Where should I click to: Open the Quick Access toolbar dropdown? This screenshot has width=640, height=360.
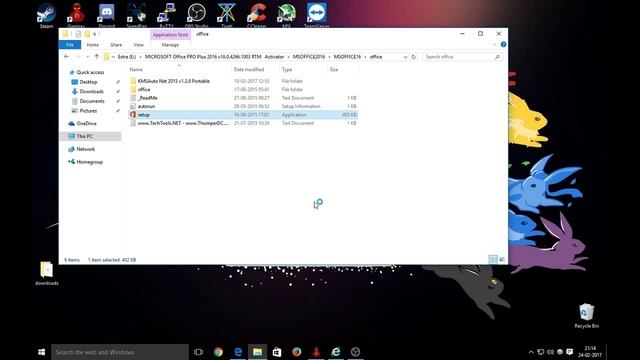(95, 34)
